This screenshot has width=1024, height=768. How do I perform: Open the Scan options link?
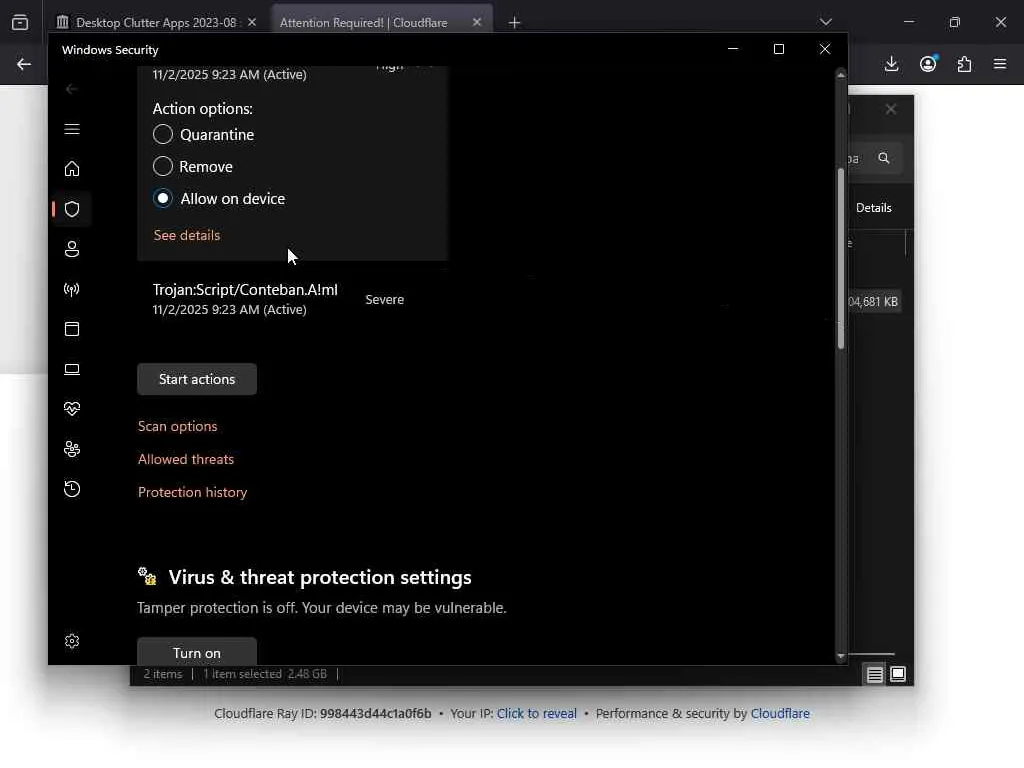pos(178,426)
